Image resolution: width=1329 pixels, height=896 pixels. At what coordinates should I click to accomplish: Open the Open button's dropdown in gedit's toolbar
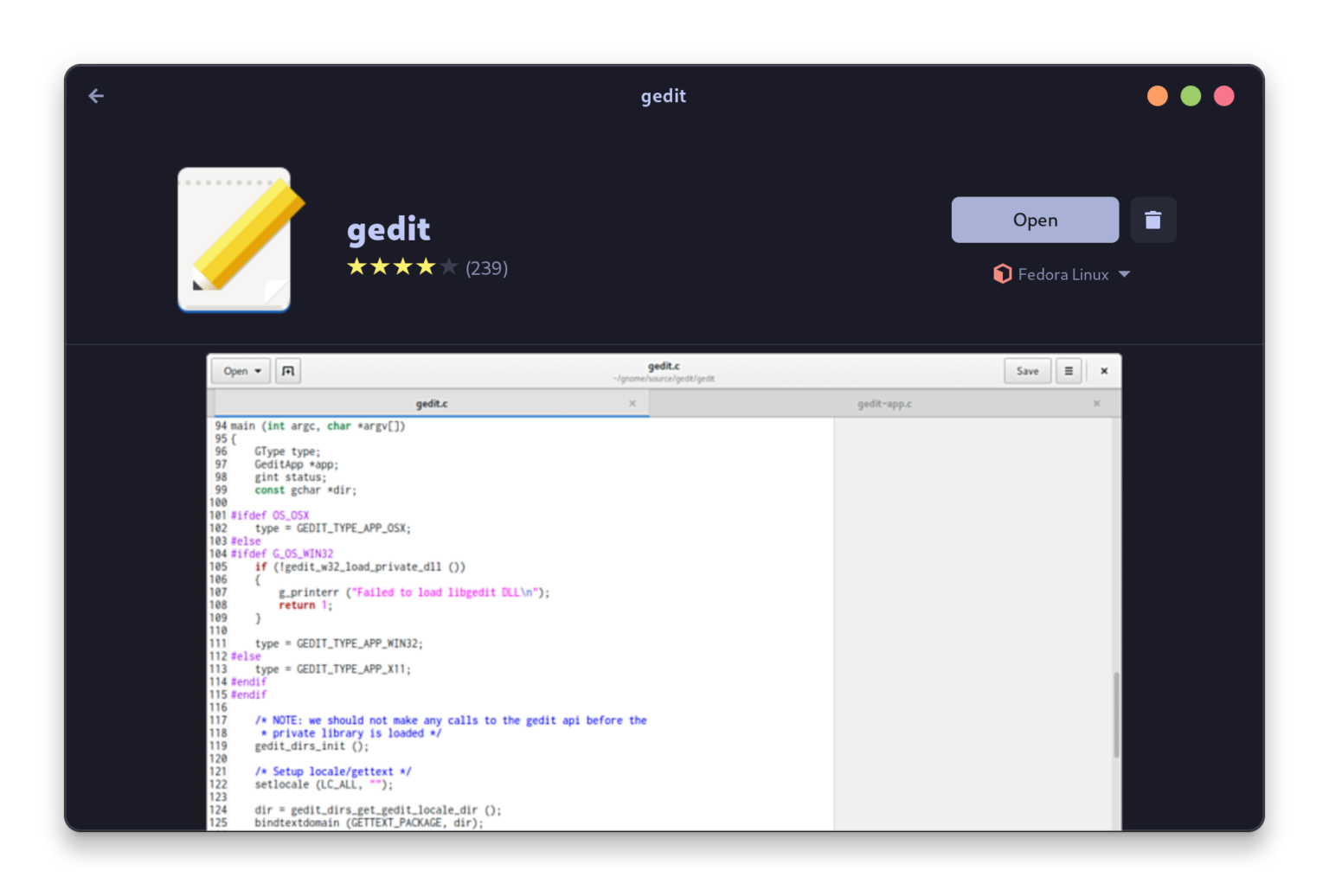[241, 370]
